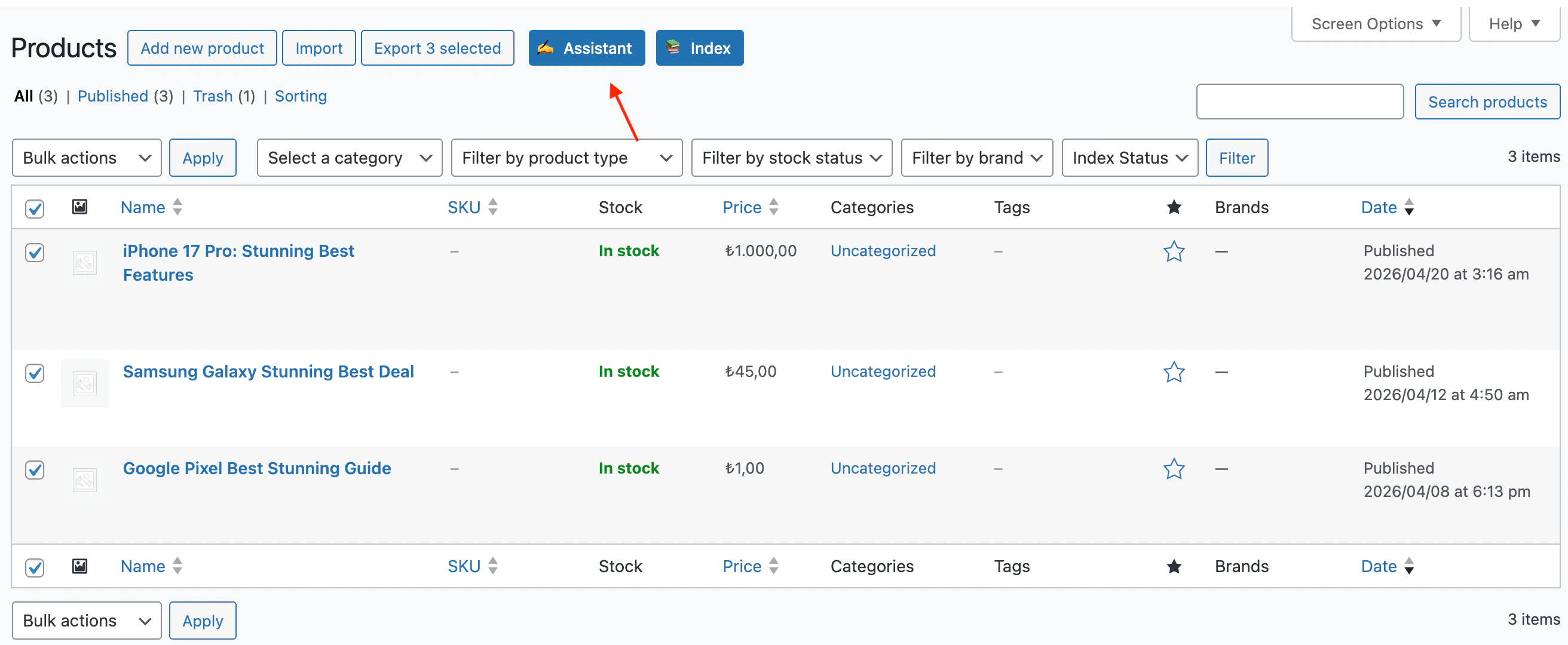
Task: Click the ₺45,00 price cell
Action: pos(750,371)
